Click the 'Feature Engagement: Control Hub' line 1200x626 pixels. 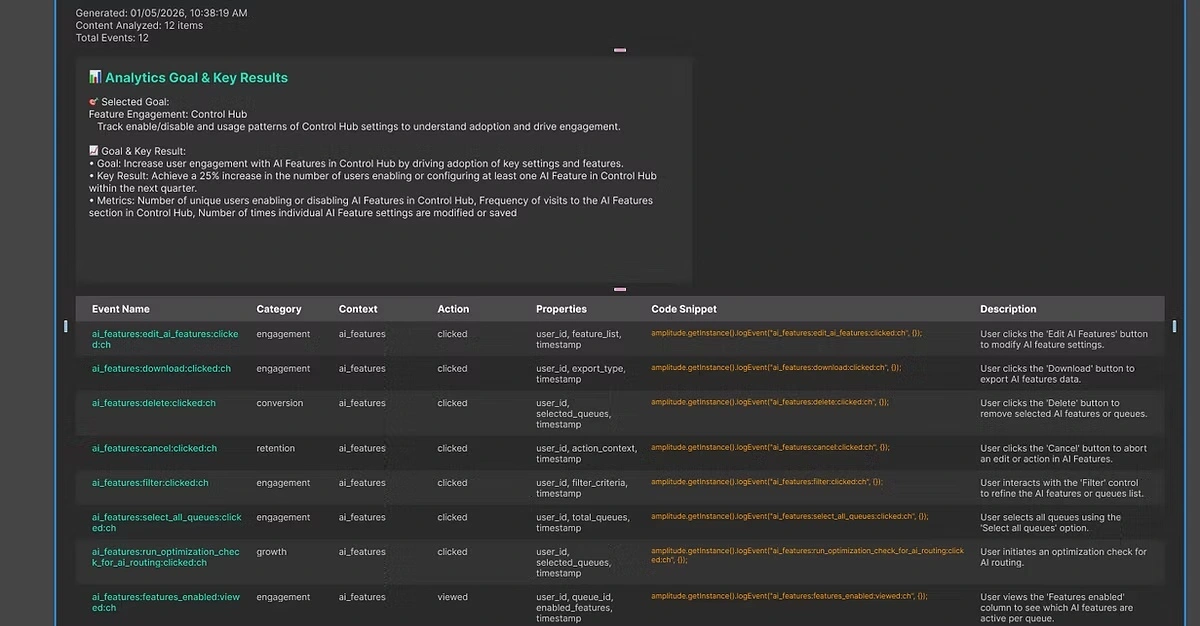pos(168,114)
